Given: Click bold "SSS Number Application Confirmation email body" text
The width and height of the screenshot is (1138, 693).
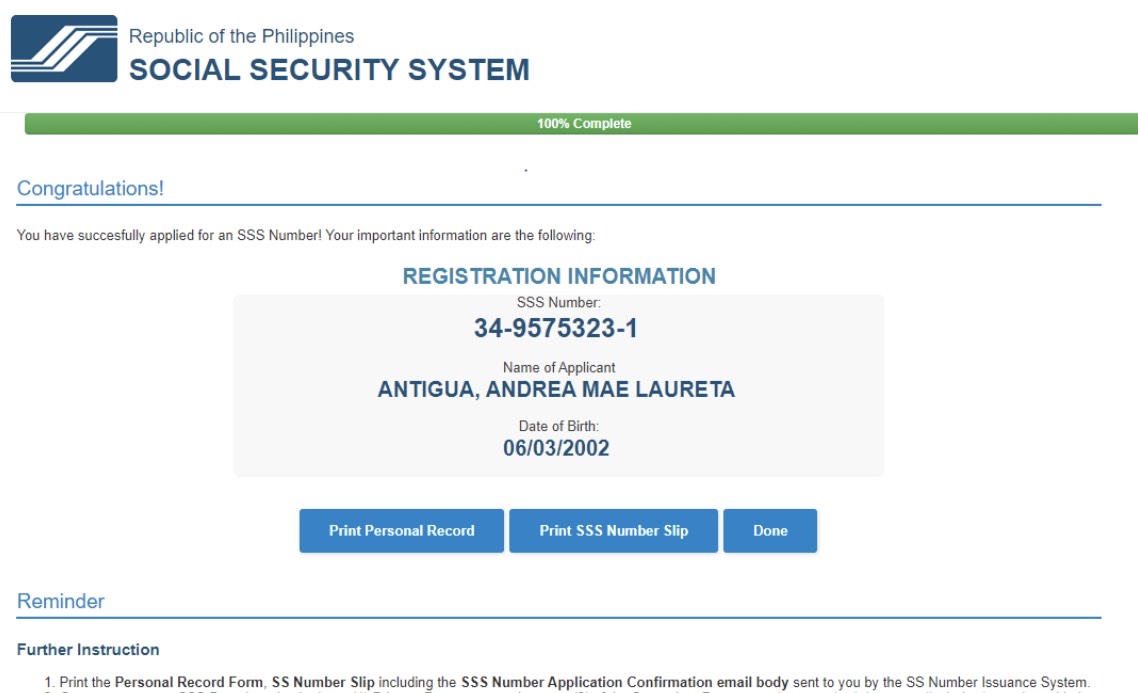Looking at the screenshot, I should [625, 682].
